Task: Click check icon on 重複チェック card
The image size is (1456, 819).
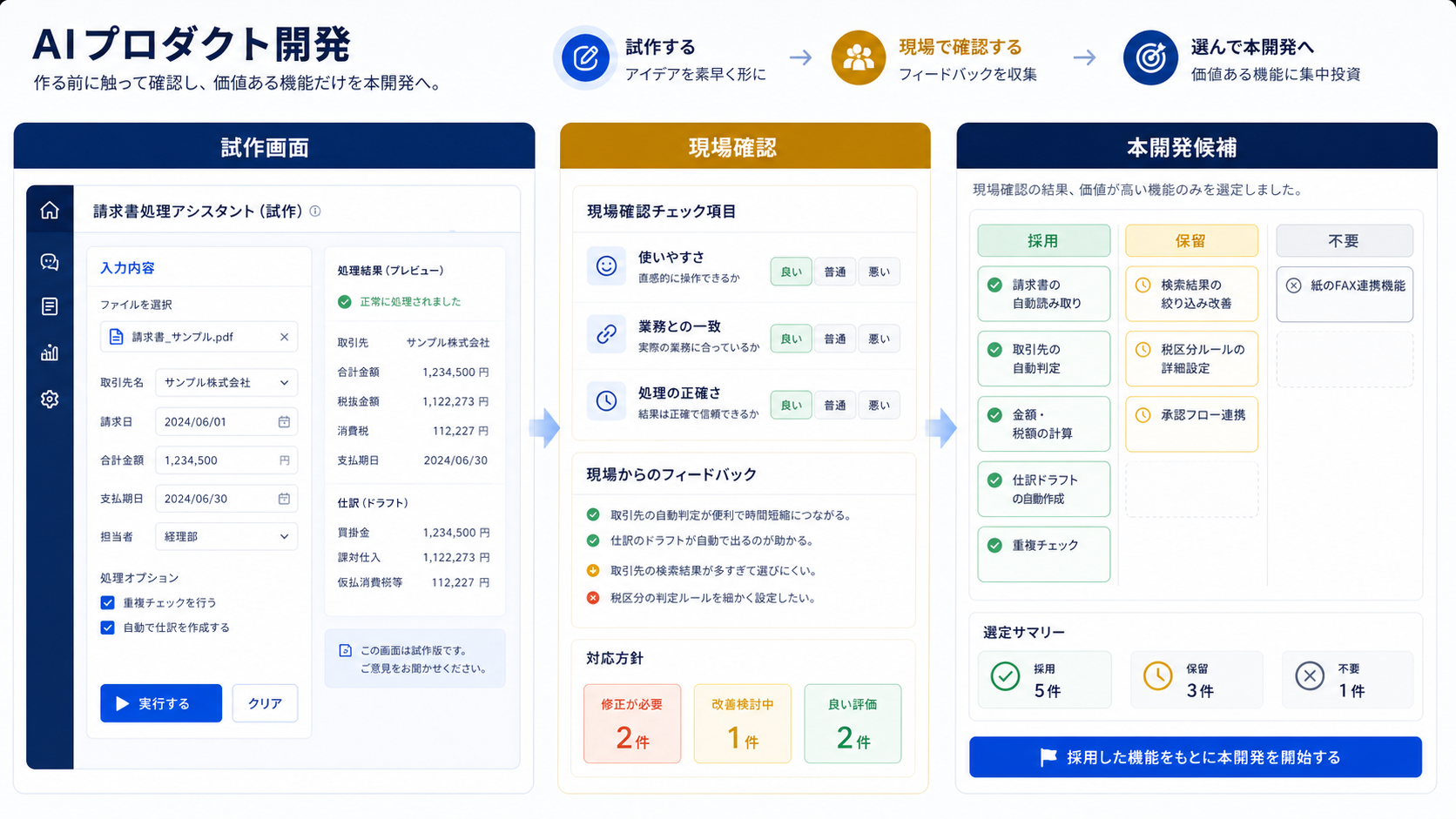Action: tap(994, 545)
